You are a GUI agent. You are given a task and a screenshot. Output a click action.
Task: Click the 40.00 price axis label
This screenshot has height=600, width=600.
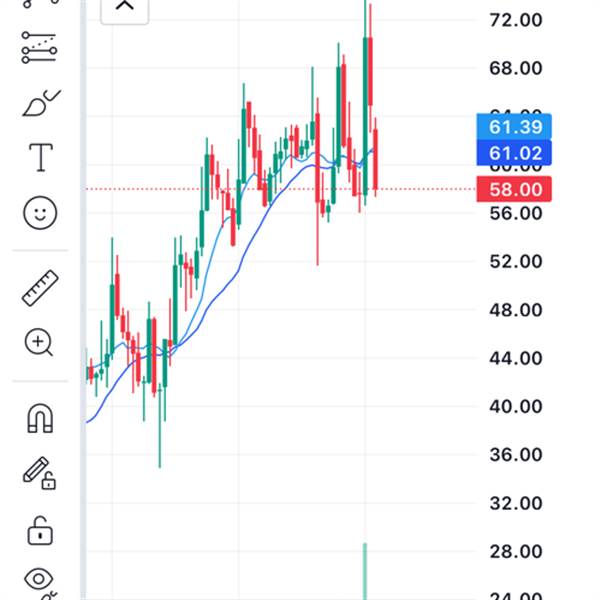[x=515, y=406]
